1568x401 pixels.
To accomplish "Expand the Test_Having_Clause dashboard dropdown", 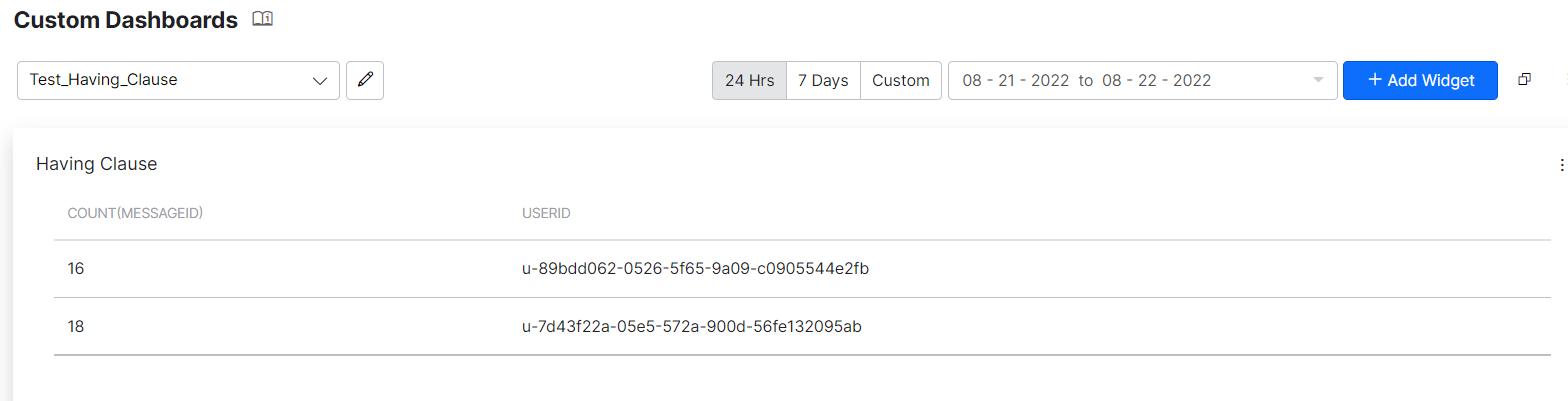I will 178,80.
